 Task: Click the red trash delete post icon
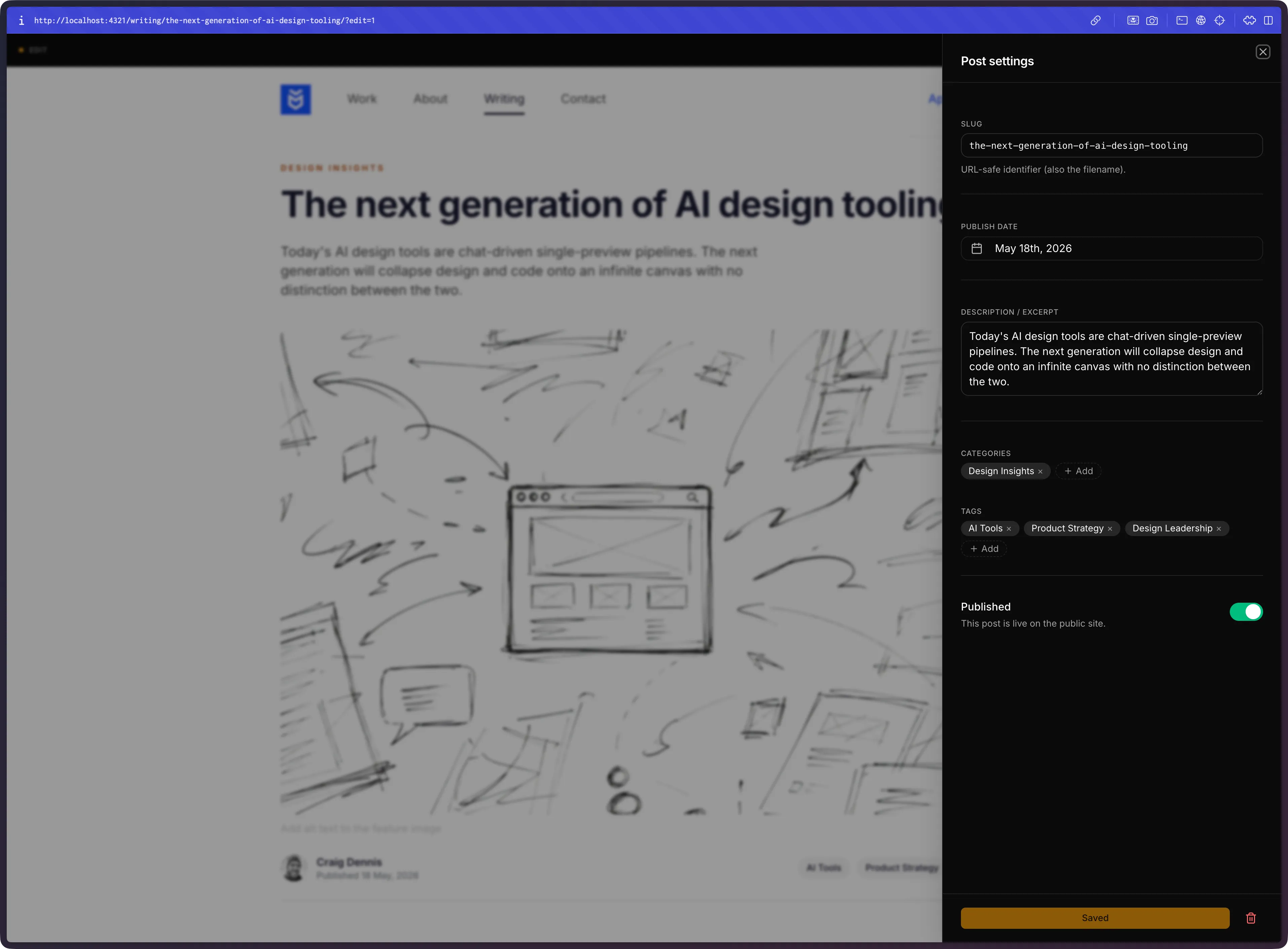coord(1251,918)
